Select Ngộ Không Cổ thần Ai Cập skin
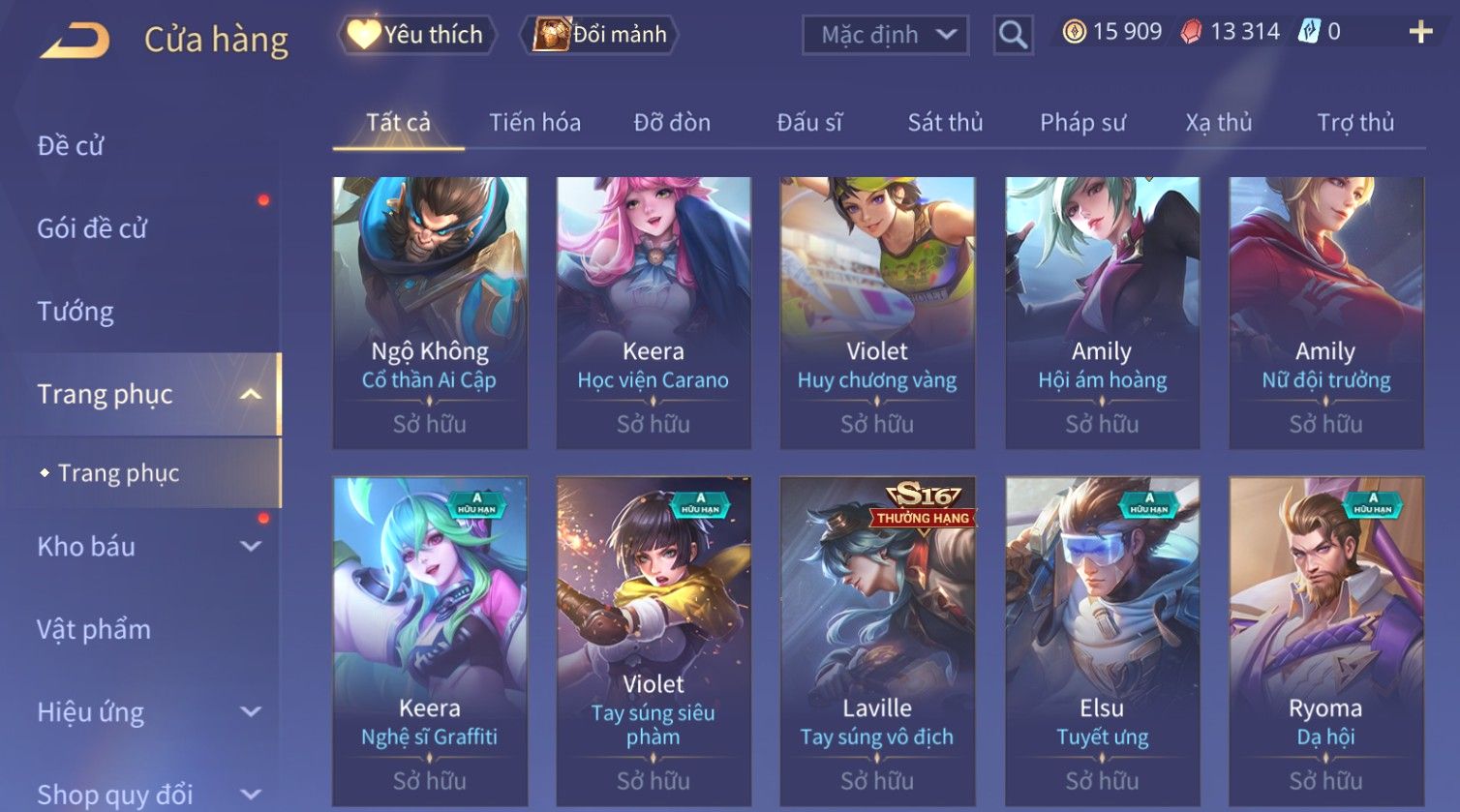1460x812 pixels. tap(430, 313)
